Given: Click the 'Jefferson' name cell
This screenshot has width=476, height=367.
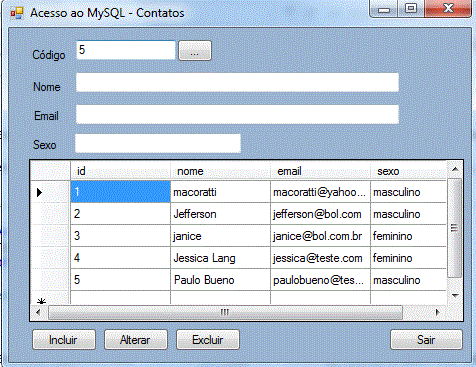Looking at the screenshot, I should [x=220, y=214].
